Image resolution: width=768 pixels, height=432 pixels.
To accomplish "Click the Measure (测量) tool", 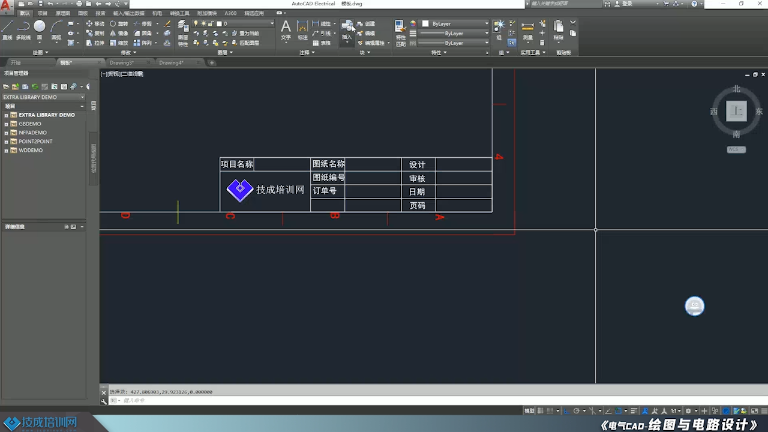I will coord(528,30).
